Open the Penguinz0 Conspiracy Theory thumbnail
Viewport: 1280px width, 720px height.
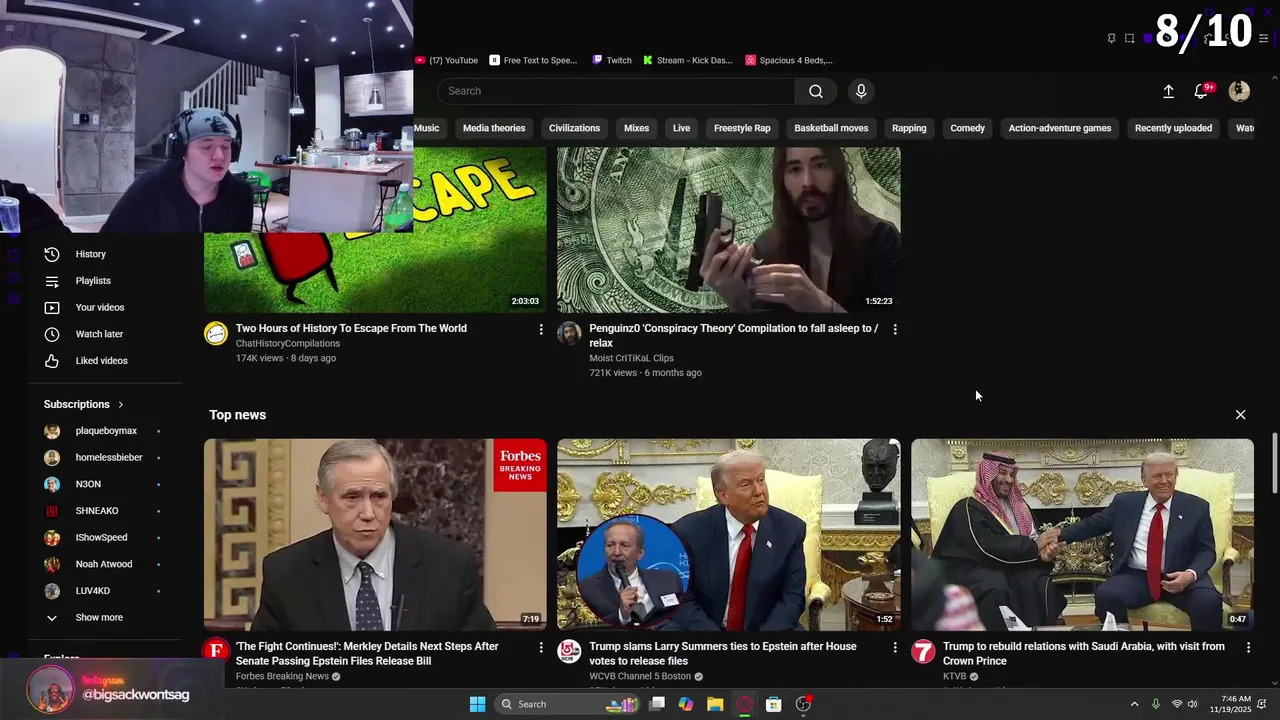tap(728, 230)
